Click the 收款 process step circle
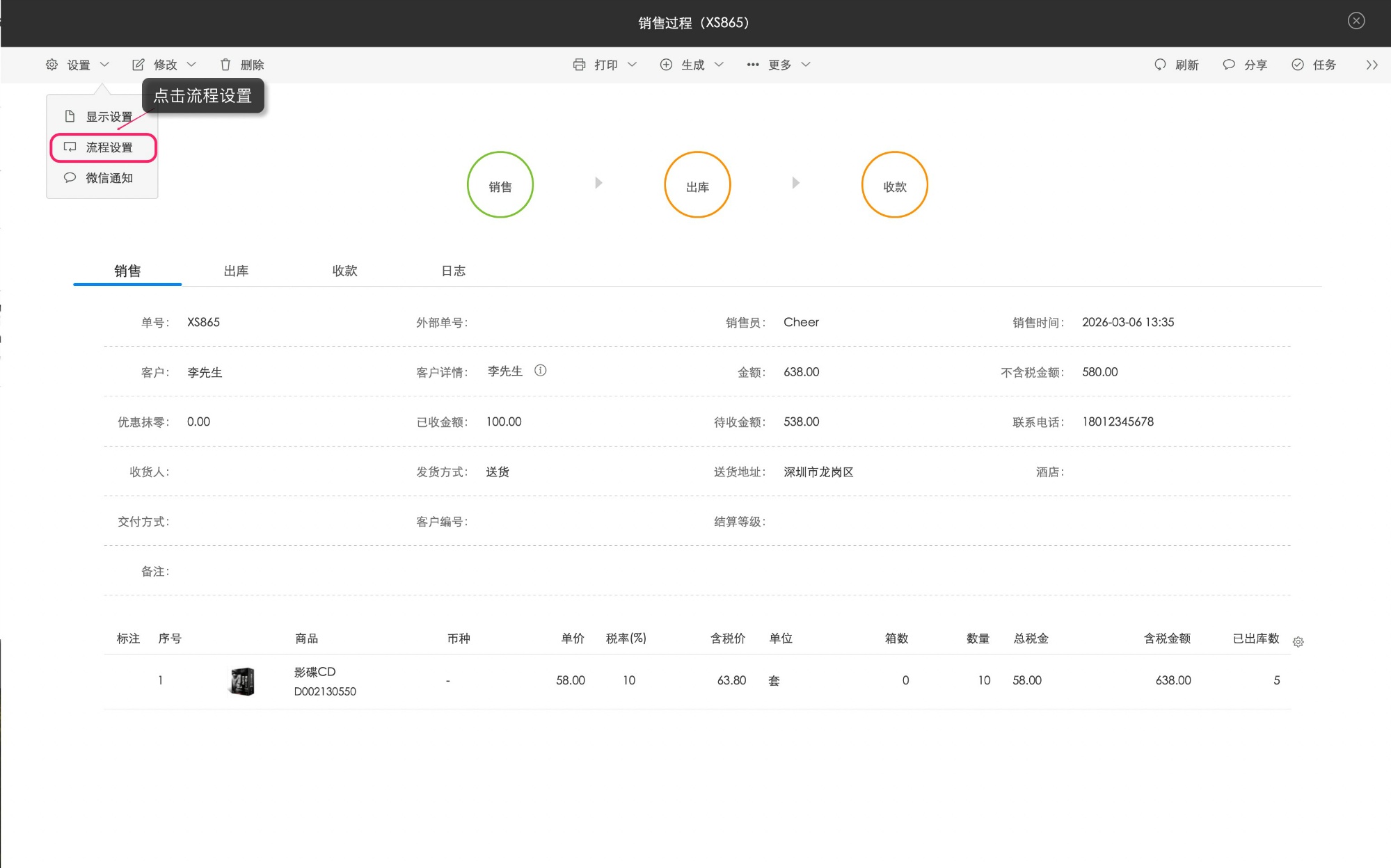The height and width of the screenshot is (868, 1391). click(894, 185)
